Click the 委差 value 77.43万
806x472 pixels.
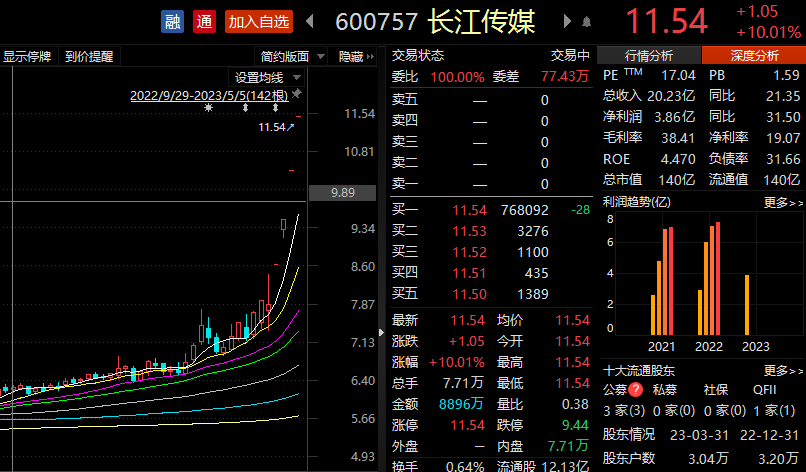[x=564, y=77]
